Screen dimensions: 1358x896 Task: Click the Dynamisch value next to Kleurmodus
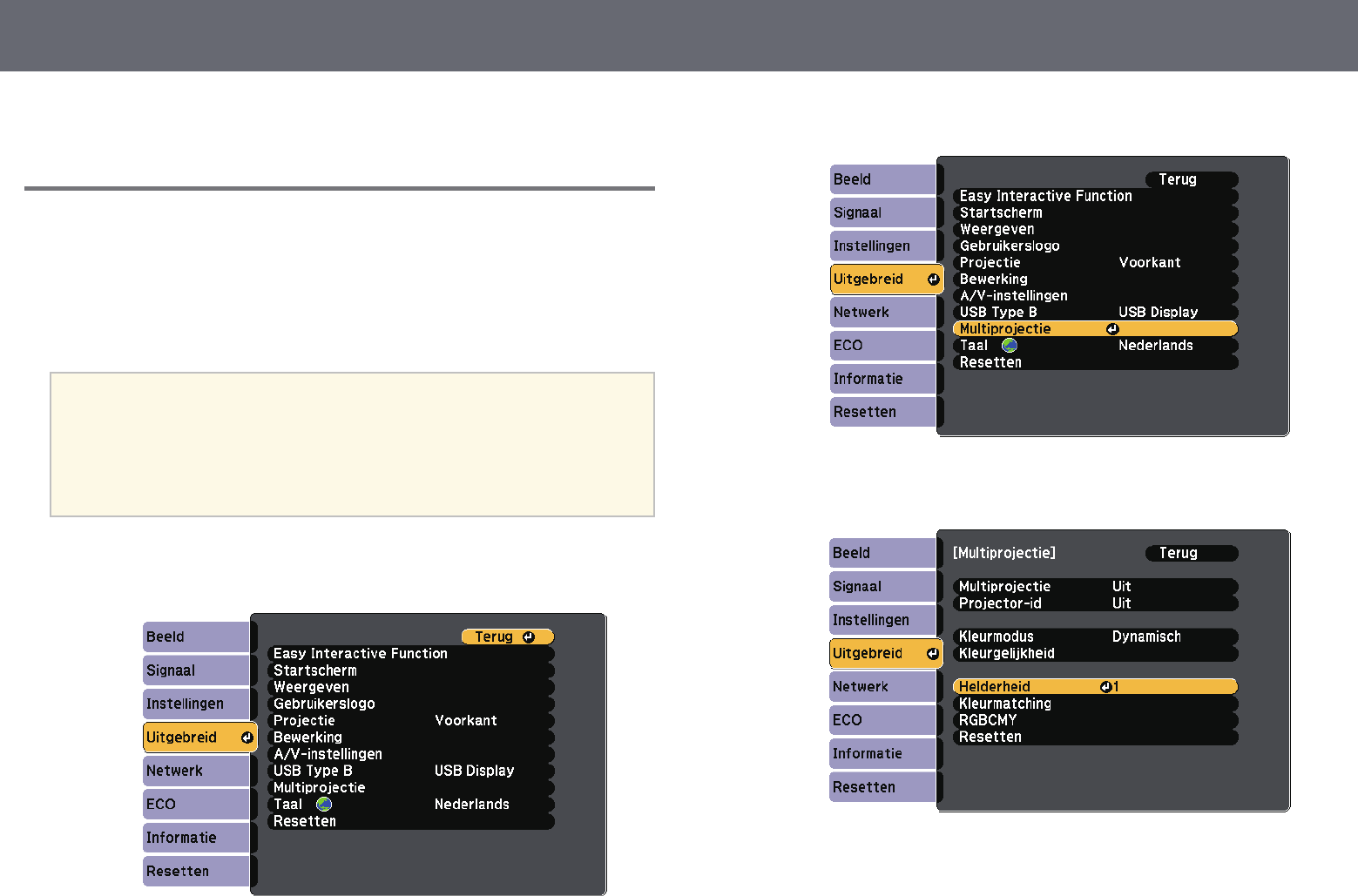click(x=1146, y=637)
